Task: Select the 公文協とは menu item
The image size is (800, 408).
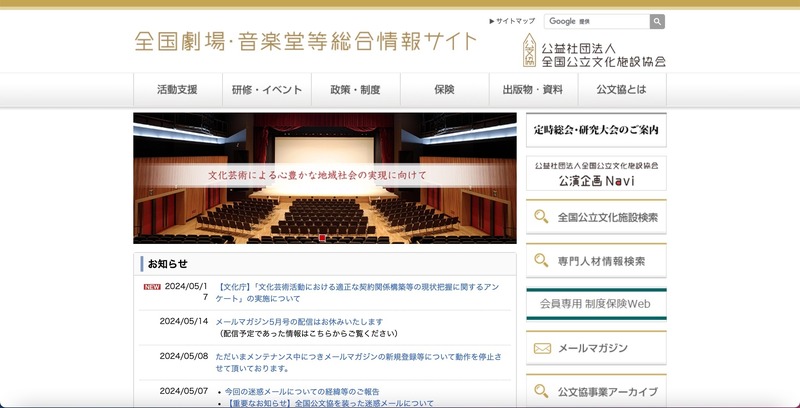Action: click(x=621, y=90)
